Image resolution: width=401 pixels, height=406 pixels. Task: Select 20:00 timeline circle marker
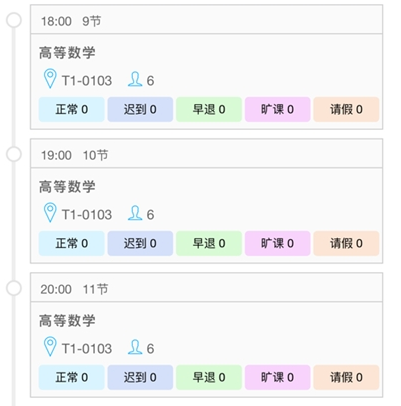(x=14, y=288)
